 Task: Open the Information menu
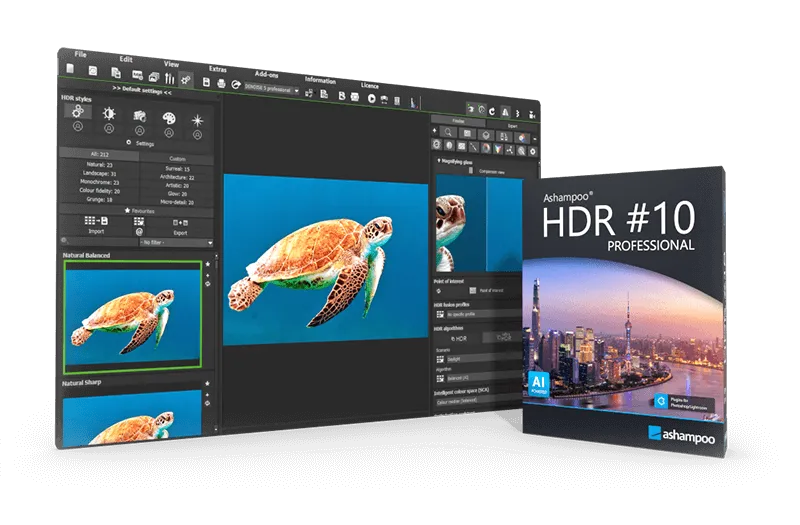pos(320,80)
